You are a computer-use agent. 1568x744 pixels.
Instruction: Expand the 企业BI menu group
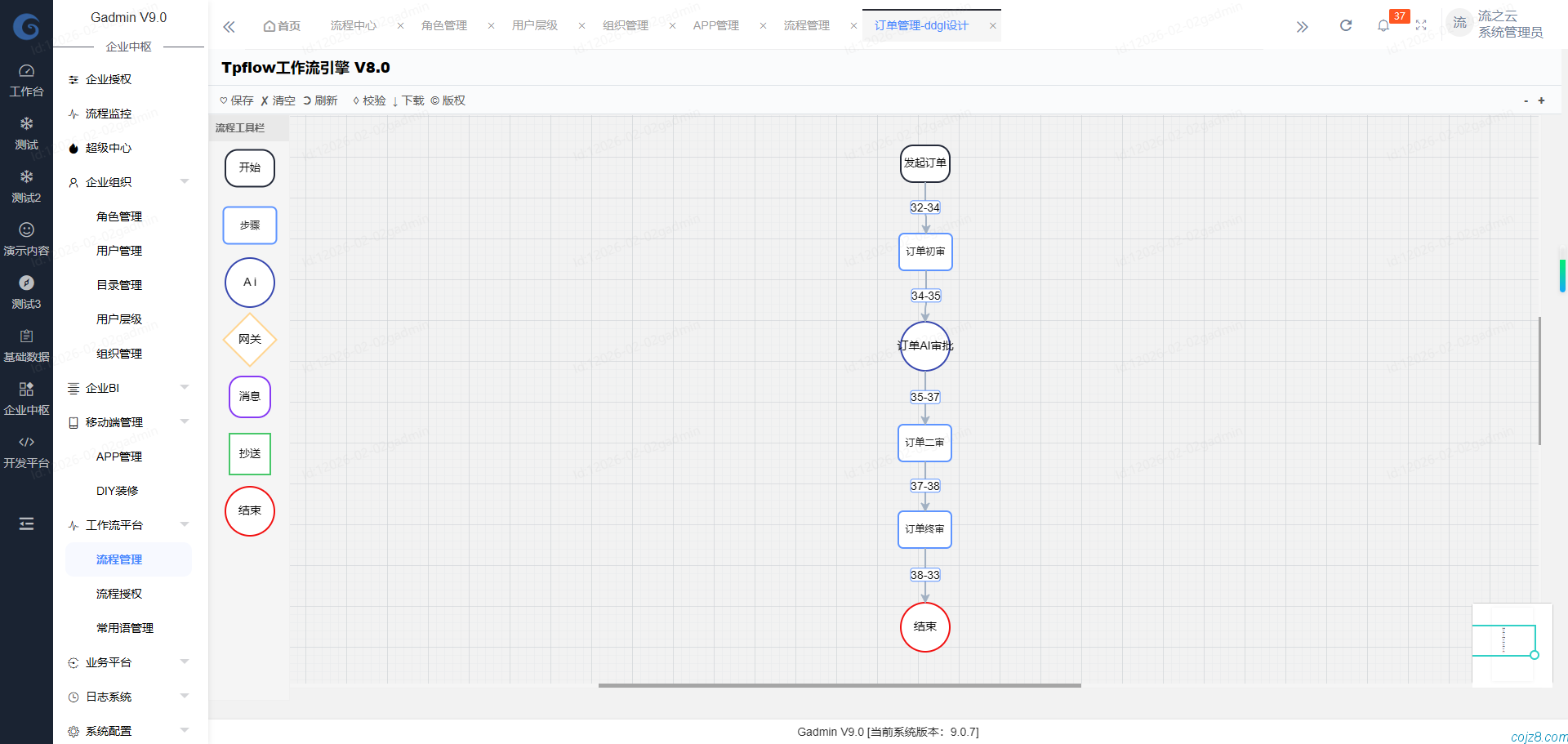click(x=129, y=388)
